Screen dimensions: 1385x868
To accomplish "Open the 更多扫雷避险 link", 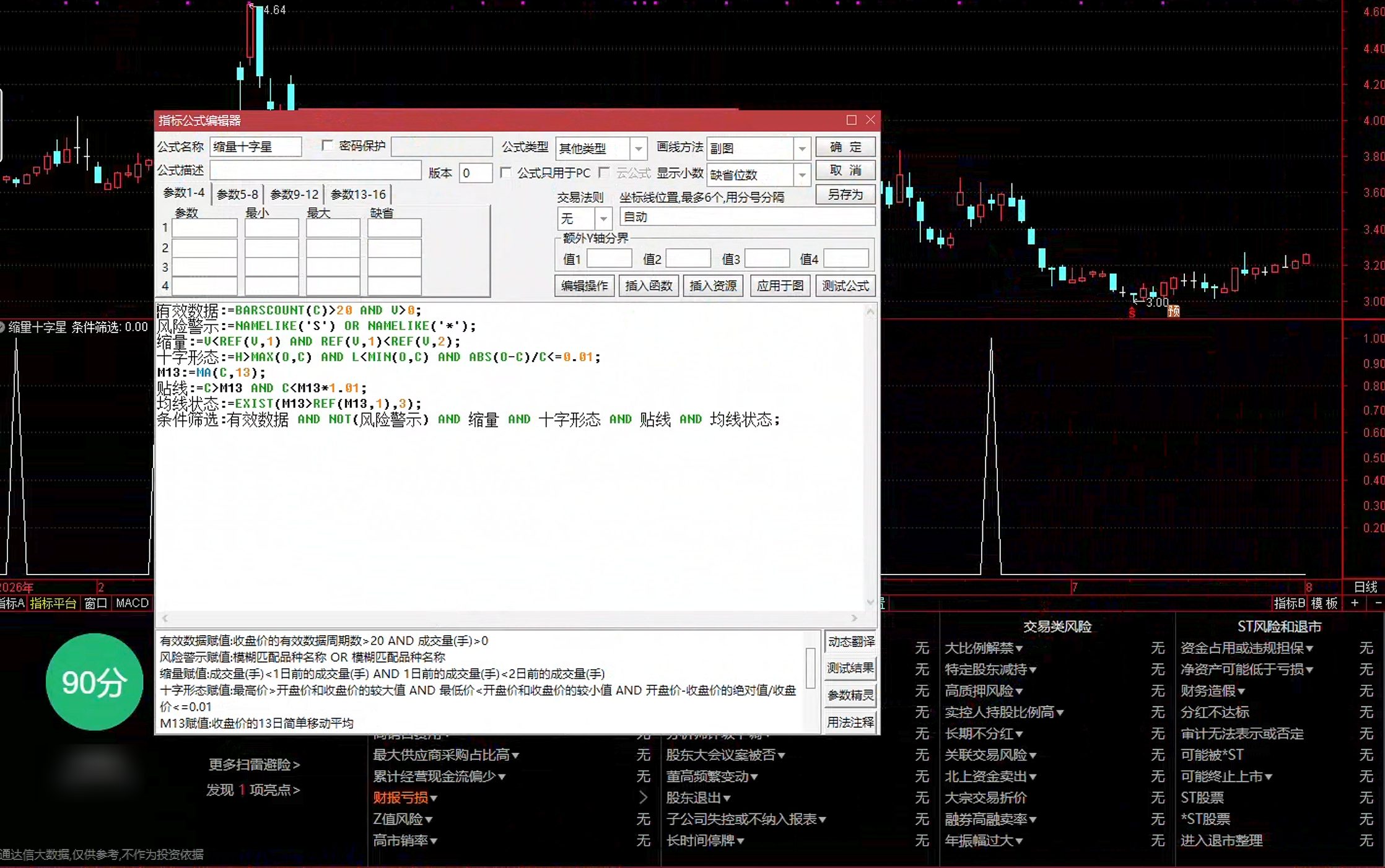I will (x=254, y=765).
